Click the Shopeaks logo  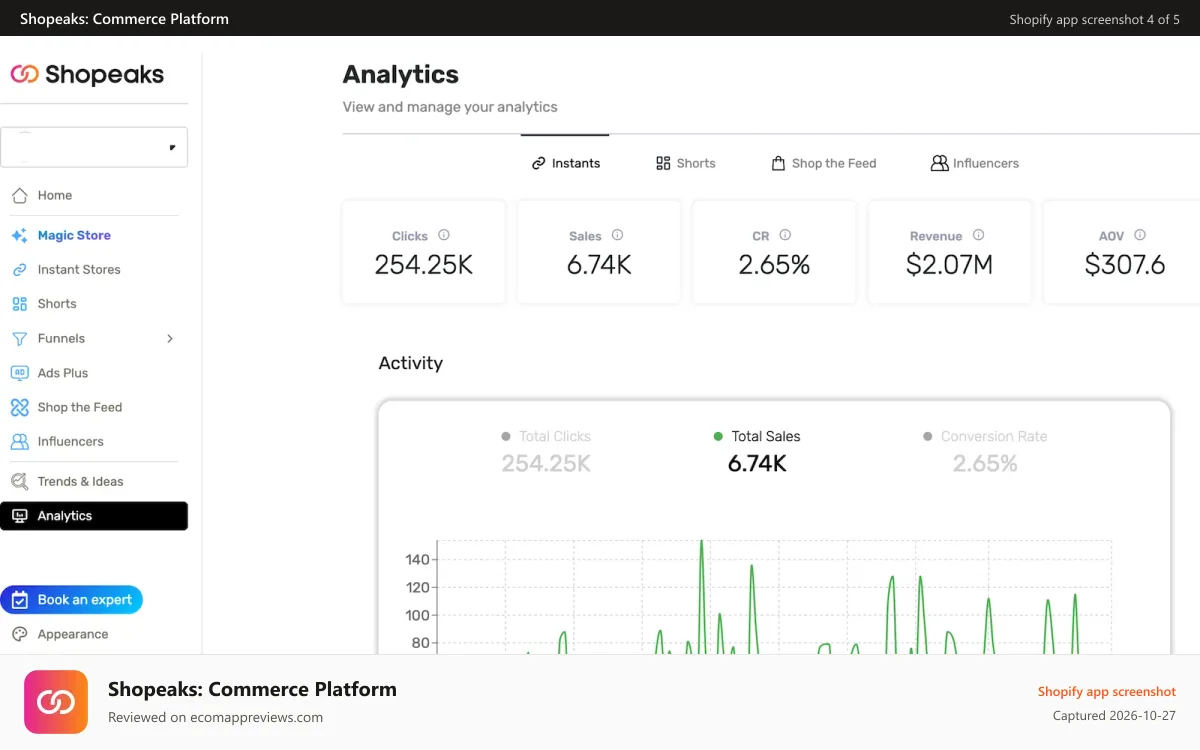pyautogui.click(x=87, y=74)
